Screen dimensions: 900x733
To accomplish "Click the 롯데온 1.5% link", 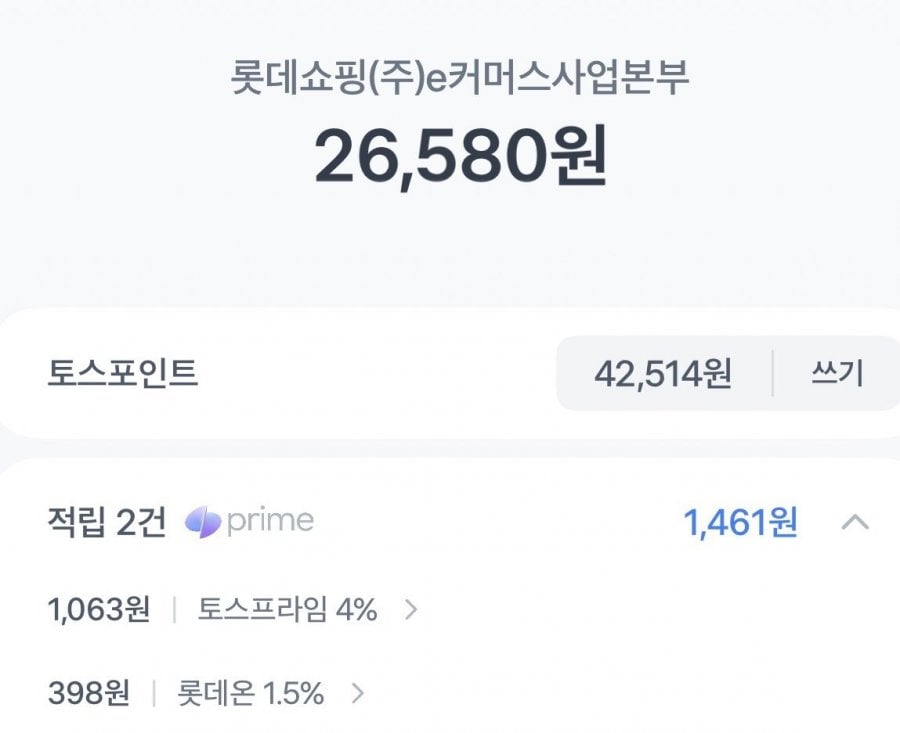I will pos(250,693).
